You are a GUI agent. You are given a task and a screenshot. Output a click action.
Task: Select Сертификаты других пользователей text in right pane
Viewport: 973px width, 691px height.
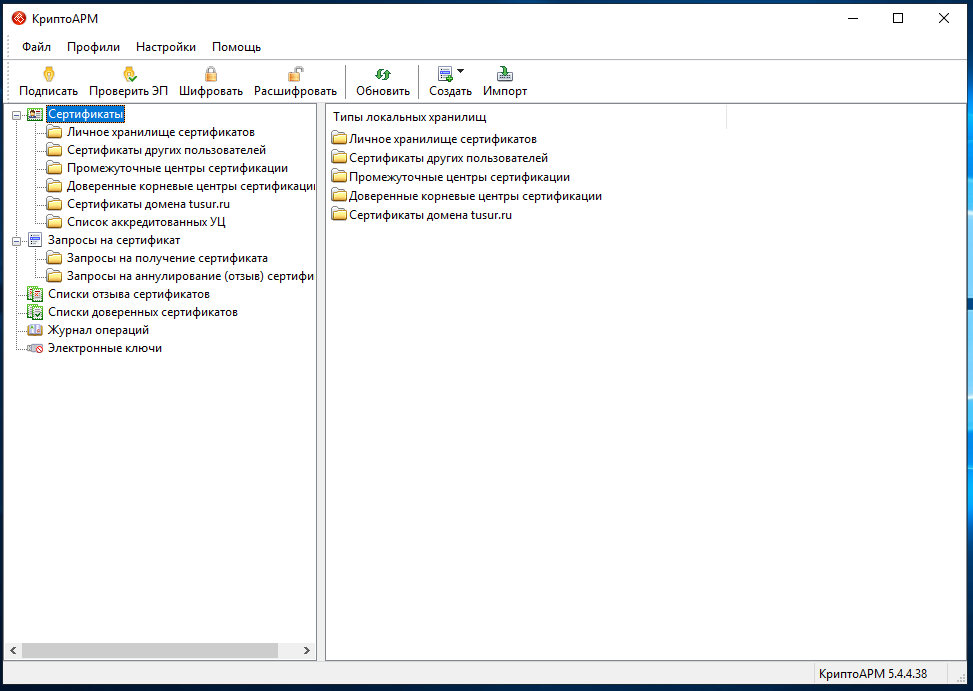[x=449, y=158]
